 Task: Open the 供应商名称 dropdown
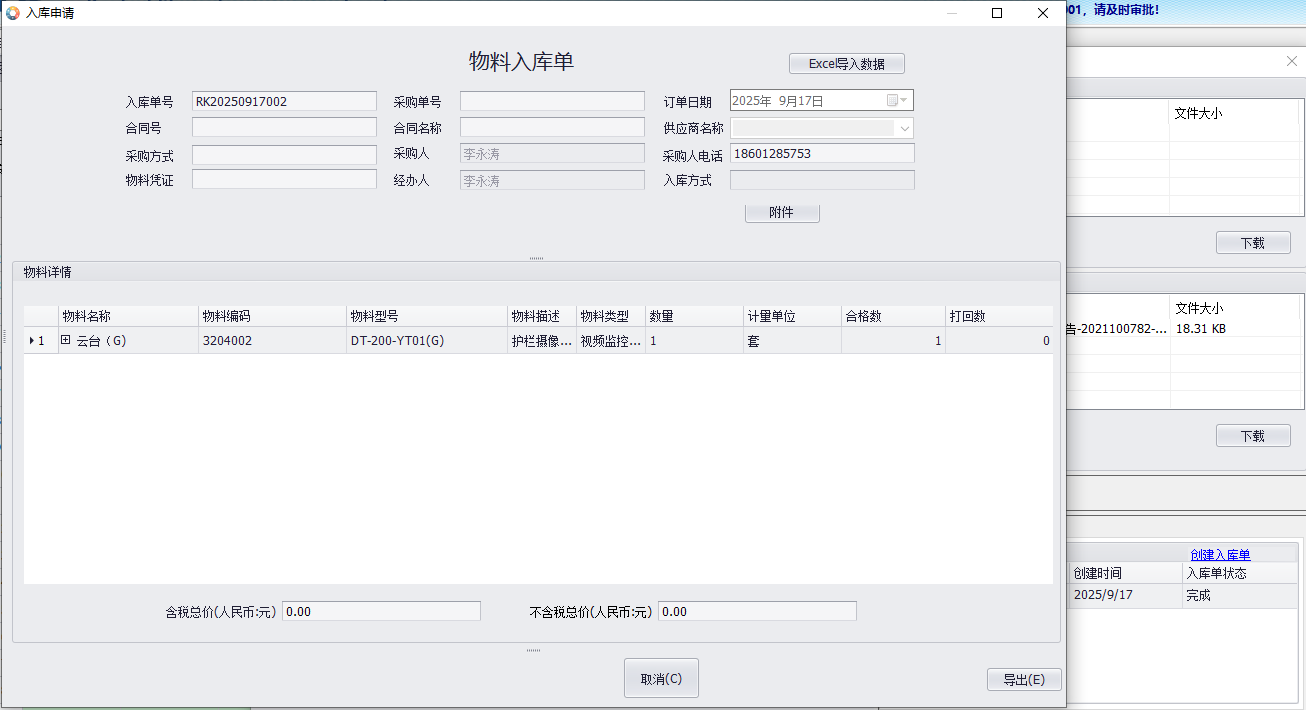point(904,128)
